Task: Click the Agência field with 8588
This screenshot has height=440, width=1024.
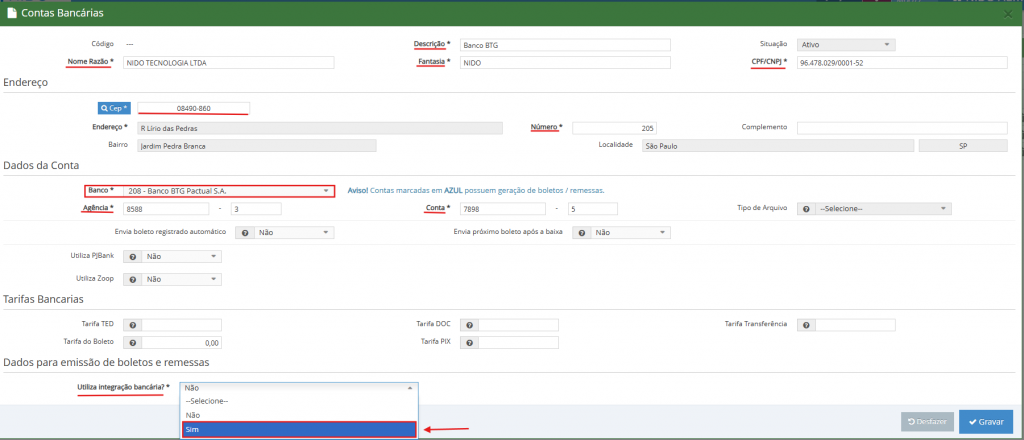Action: click(166, 209)
